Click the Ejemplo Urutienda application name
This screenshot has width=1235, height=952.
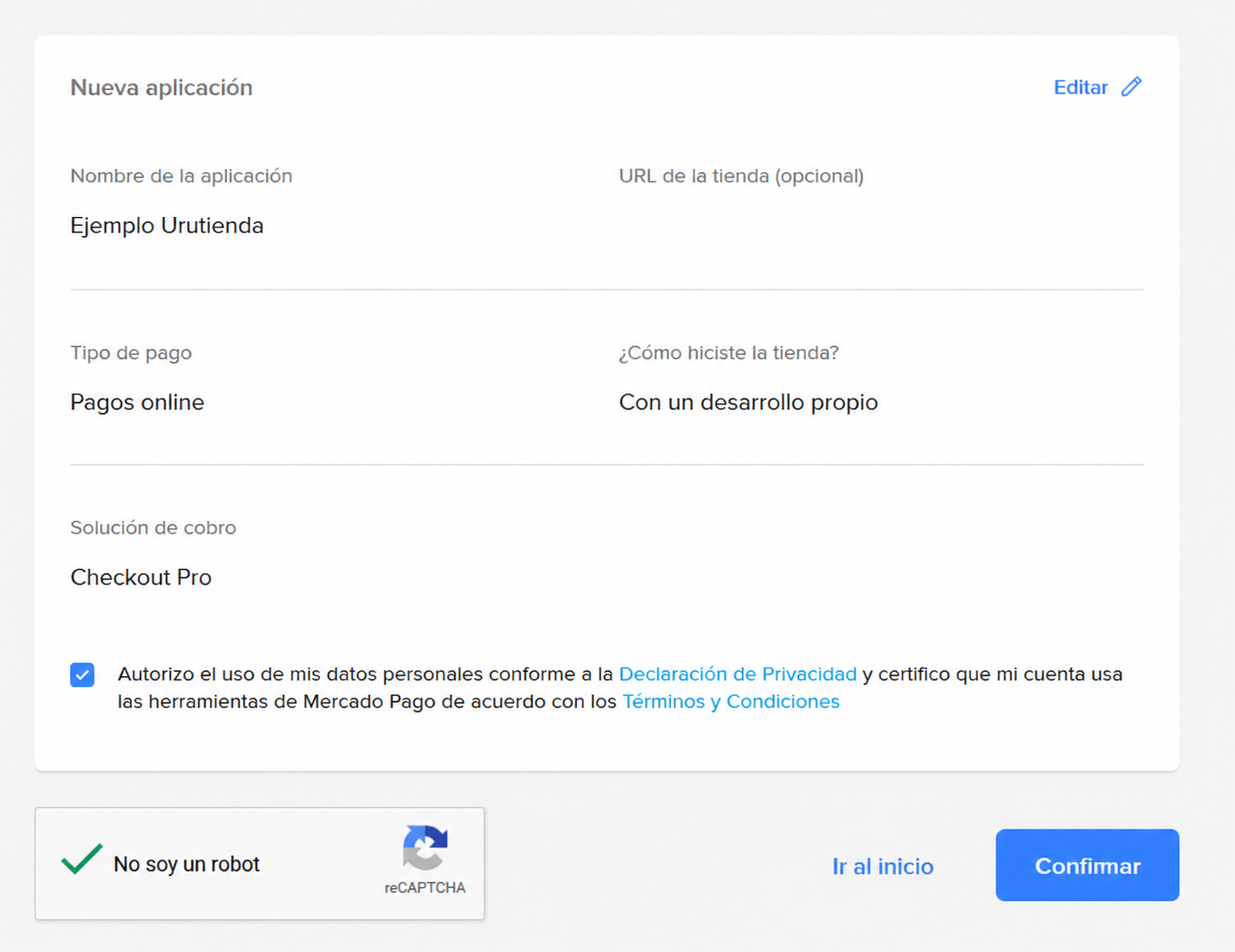pos(167,226)
